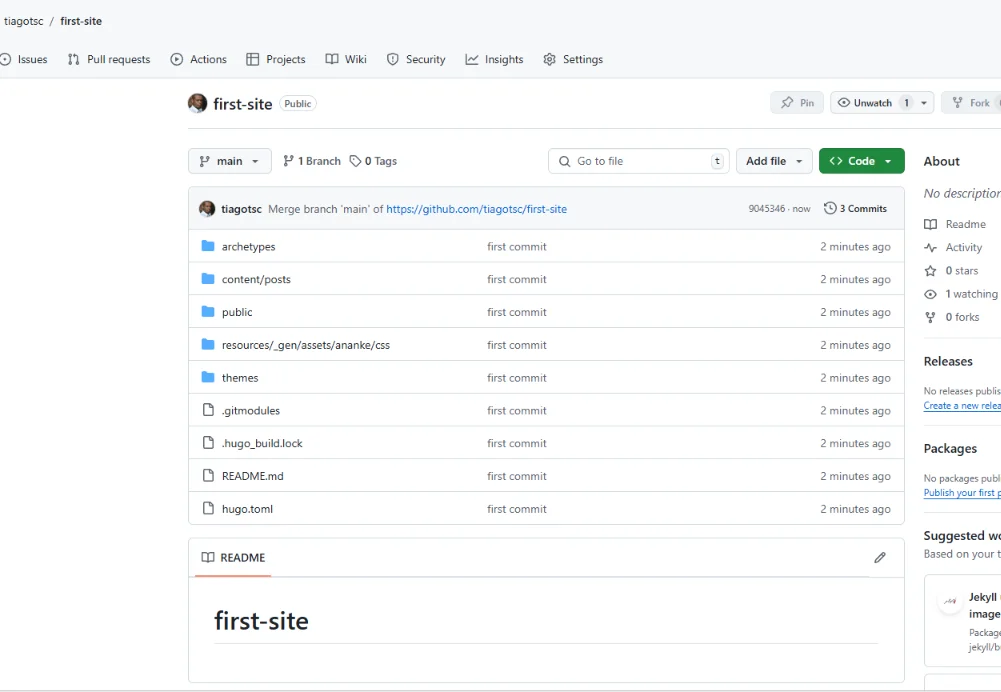Toggle the Pin repository control
1001x692 pixels.
tap(796, 102)
